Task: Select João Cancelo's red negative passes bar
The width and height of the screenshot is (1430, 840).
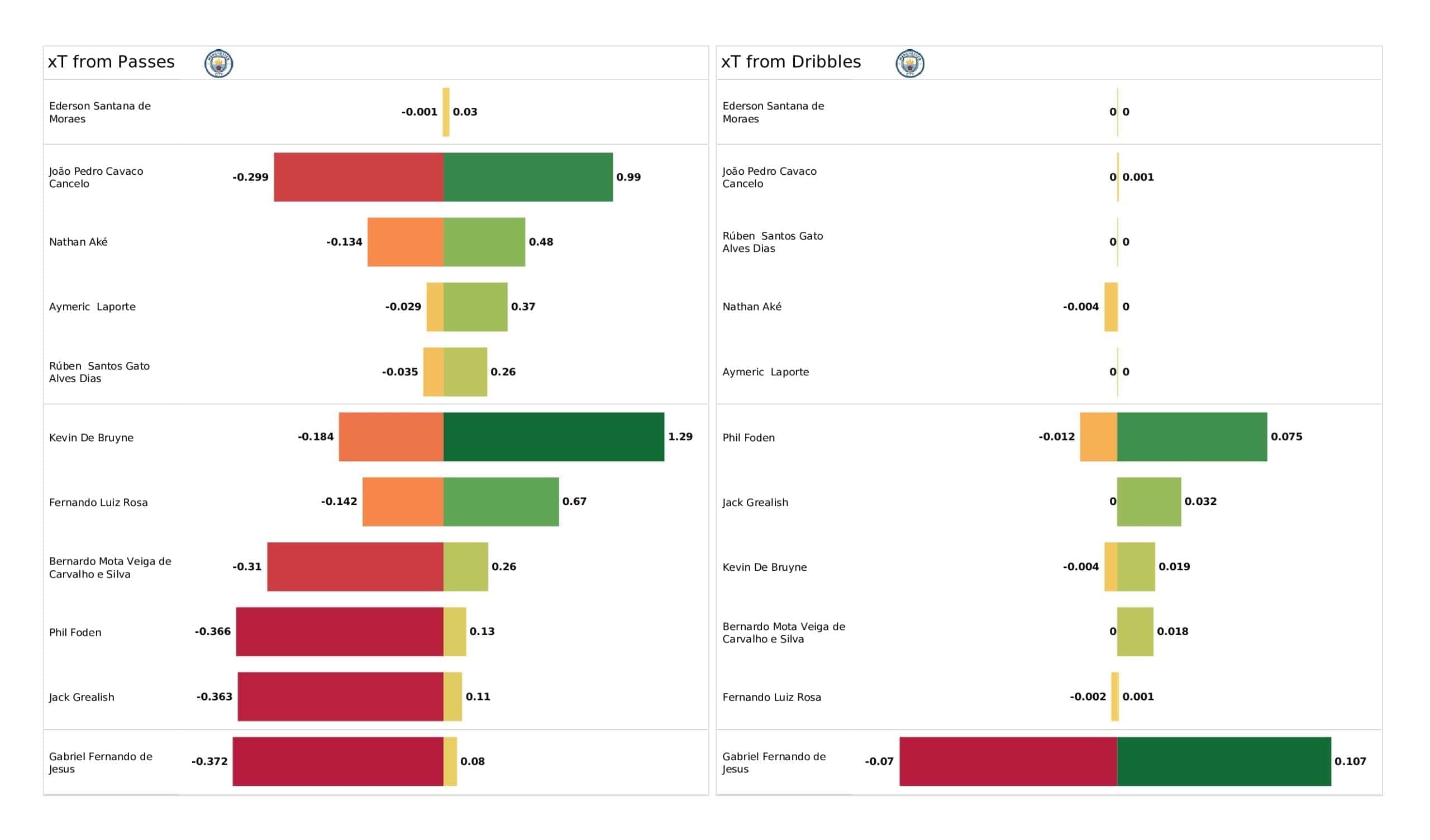Action: [358, 176]
